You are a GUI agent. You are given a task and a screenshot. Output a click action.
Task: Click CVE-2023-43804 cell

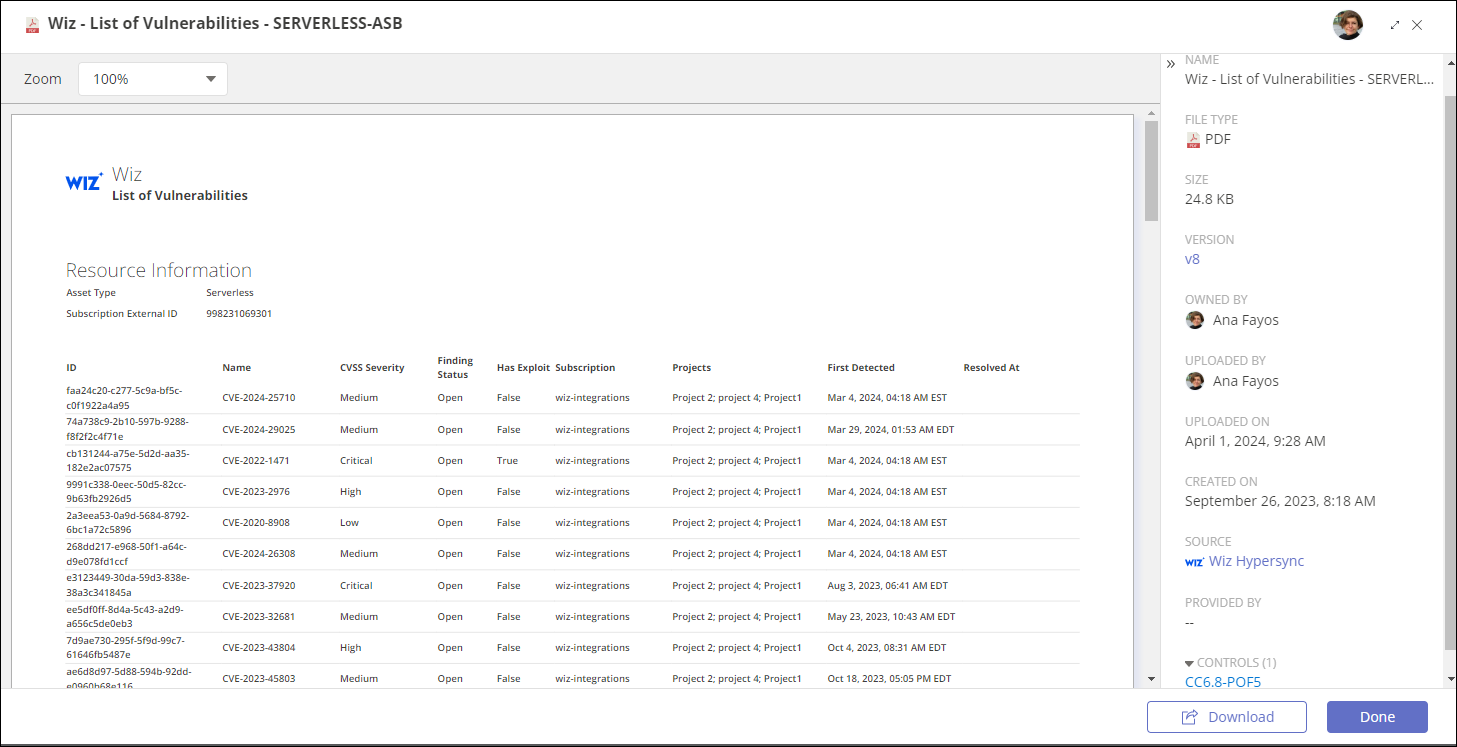(259, 648)
